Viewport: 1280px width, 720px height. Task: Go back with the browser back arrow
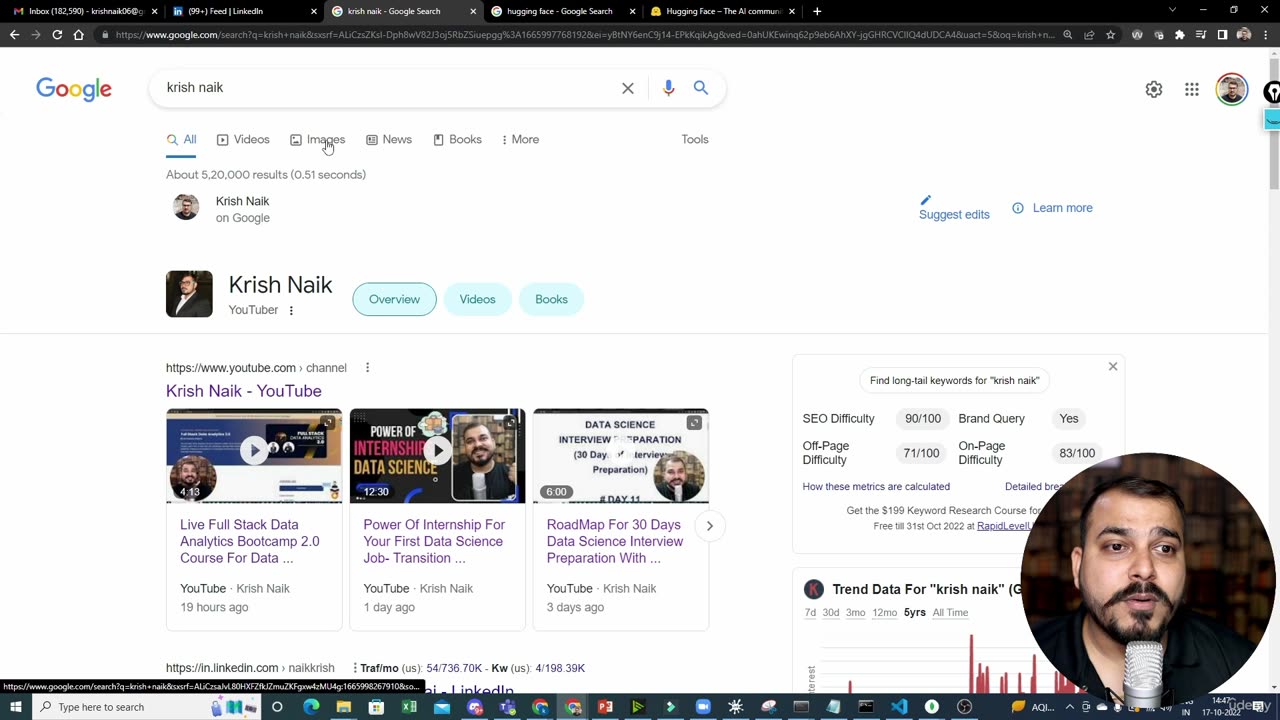point(14,35)
